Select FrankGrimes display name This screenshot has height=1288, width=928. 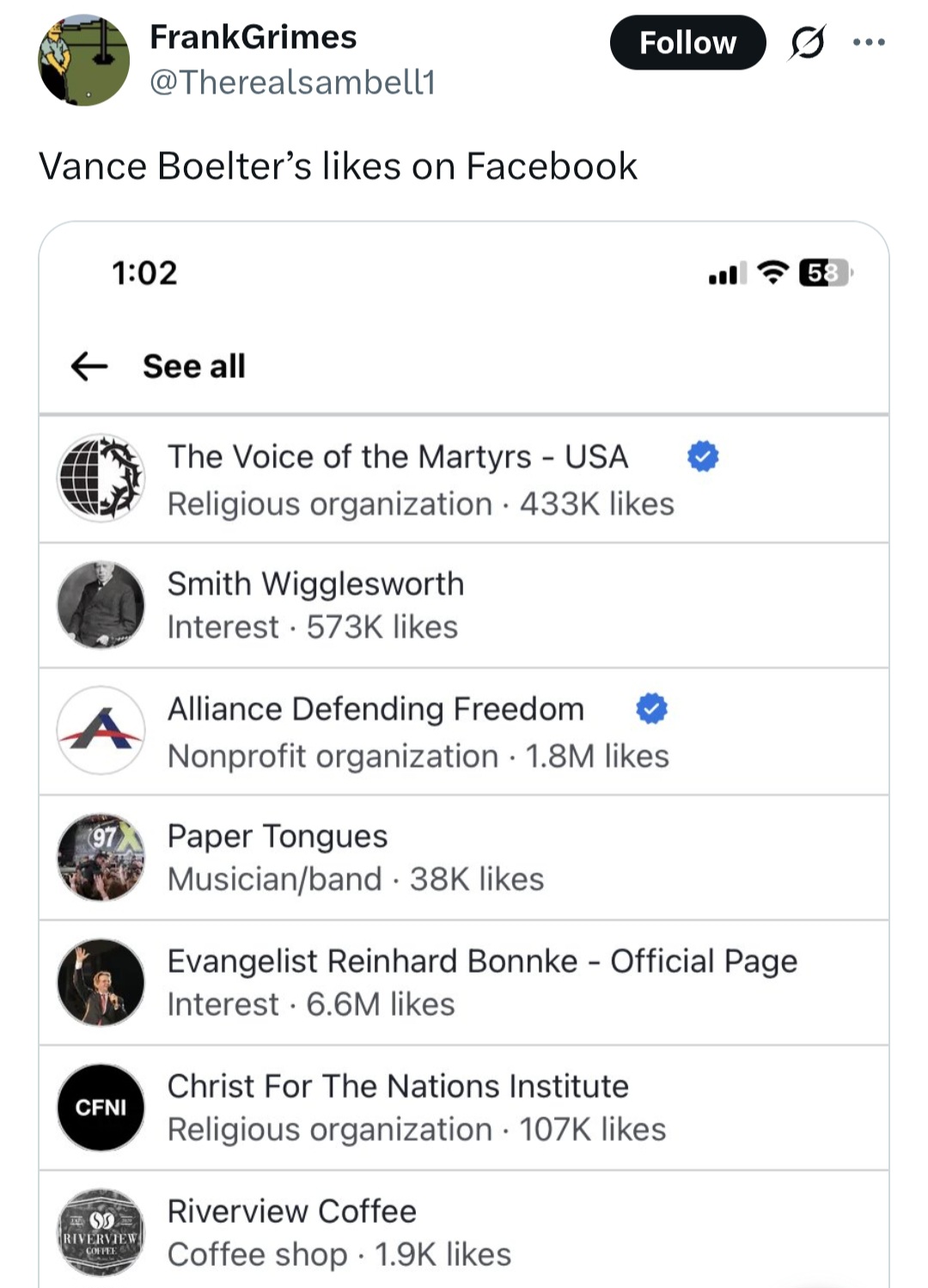coord(253,37)
